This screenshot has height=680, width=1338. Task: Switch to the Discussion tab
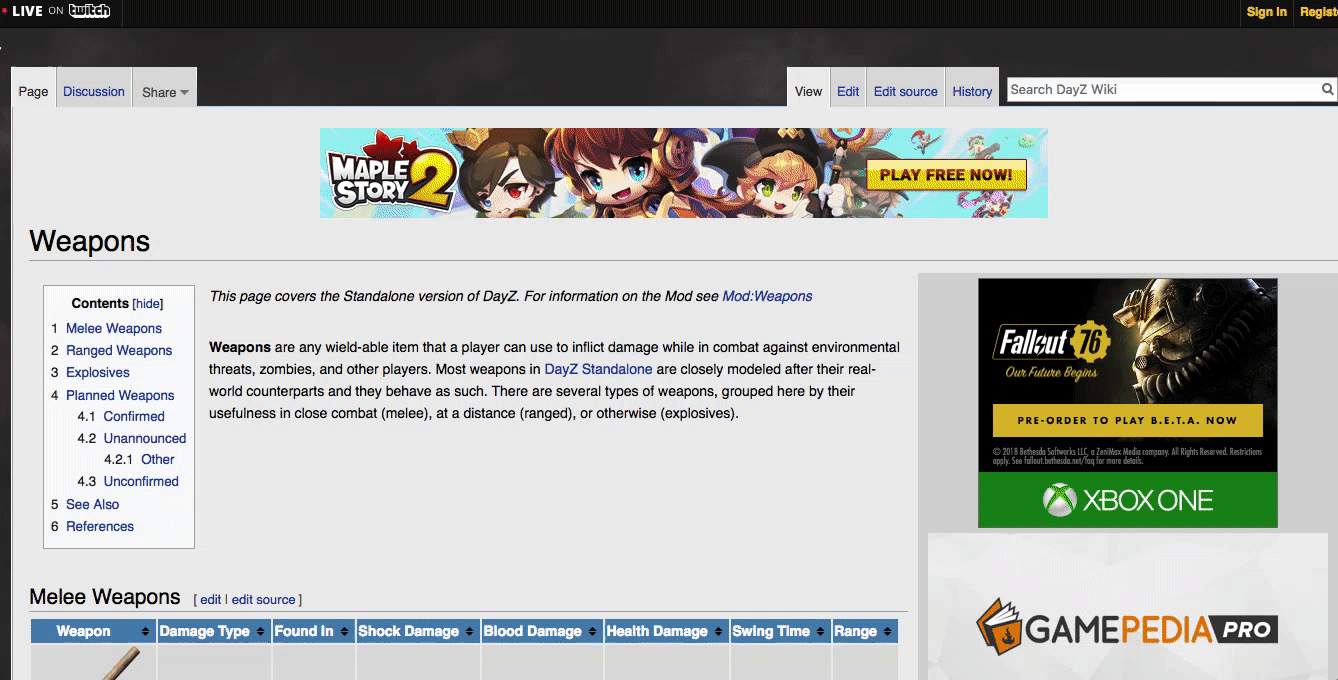(x=94, y=92)
